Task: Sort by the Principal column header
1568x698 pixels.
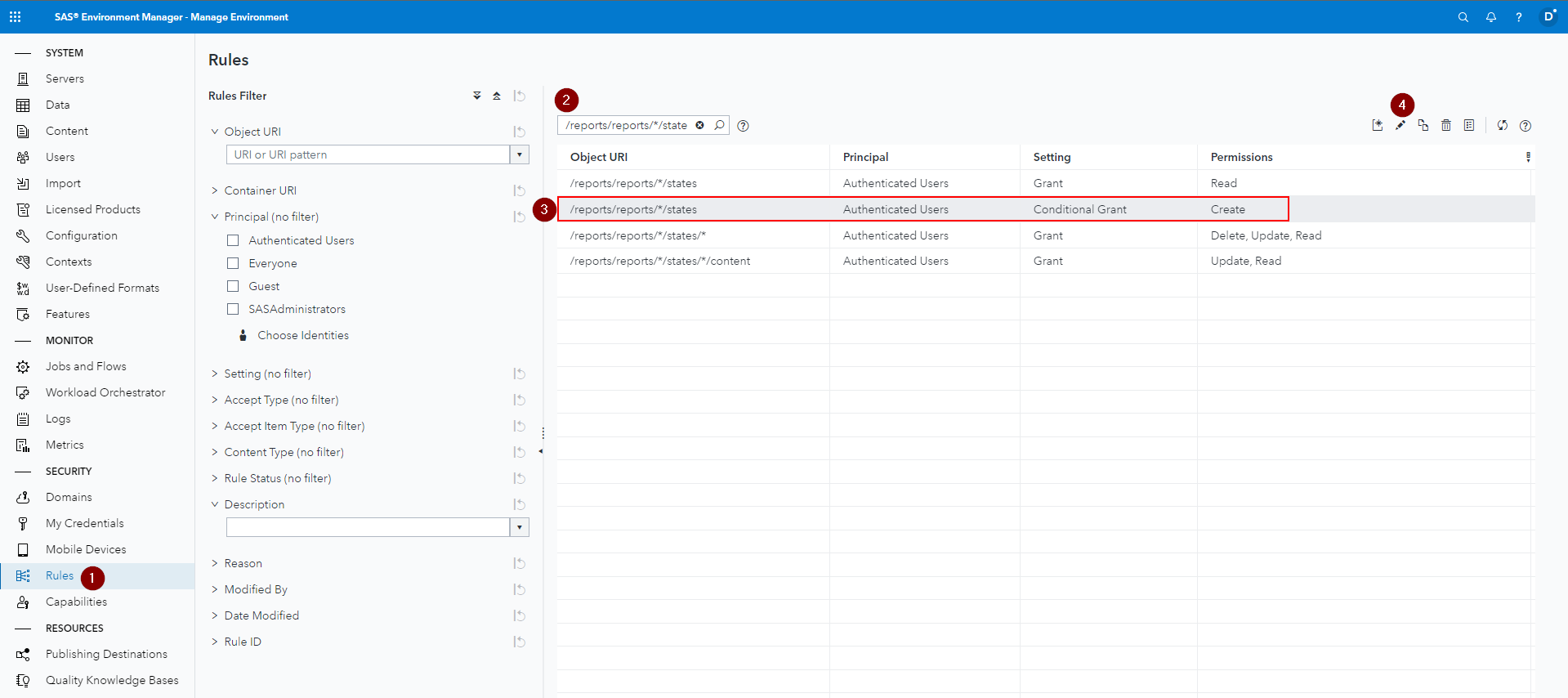Action: click(x=865, y=157)
